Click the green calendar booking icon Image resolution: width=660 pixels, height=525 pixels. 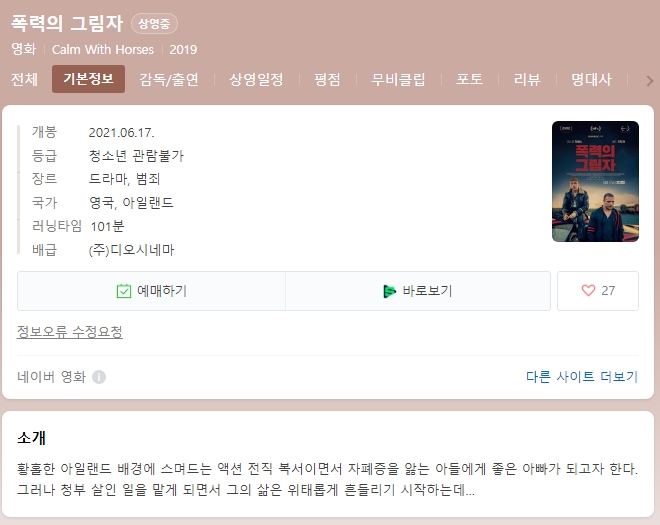[124, 291]
